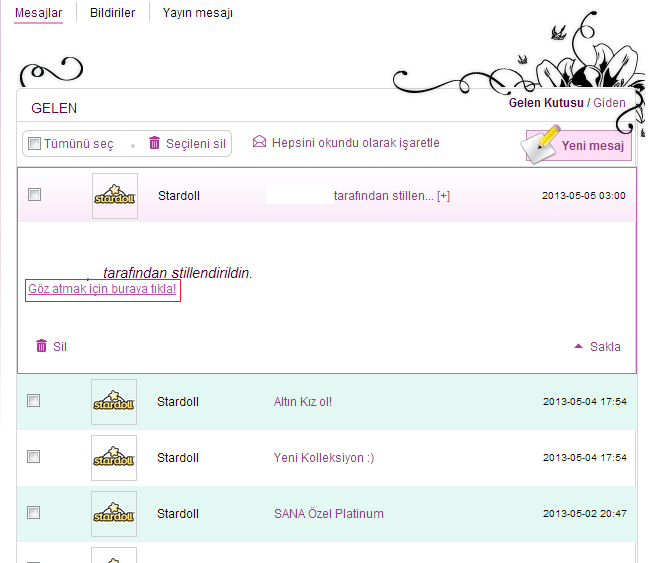Open the 'Altın Kız ol!' message
Image resolution: width=651 pixels, height=563 pixels.
pos(303,402)
